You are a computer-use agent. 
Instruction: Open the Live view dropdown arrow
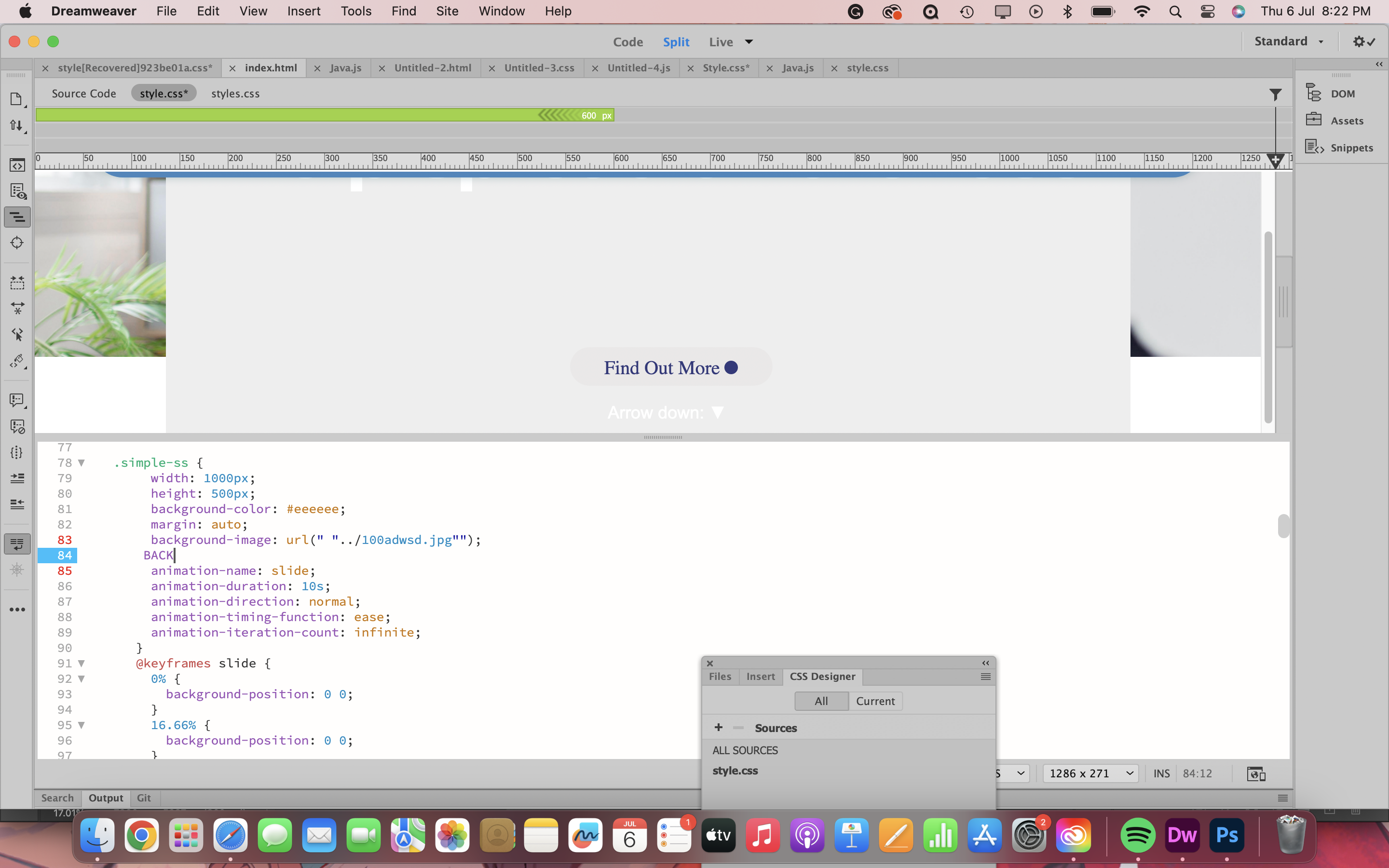click(x=749, y=42)
